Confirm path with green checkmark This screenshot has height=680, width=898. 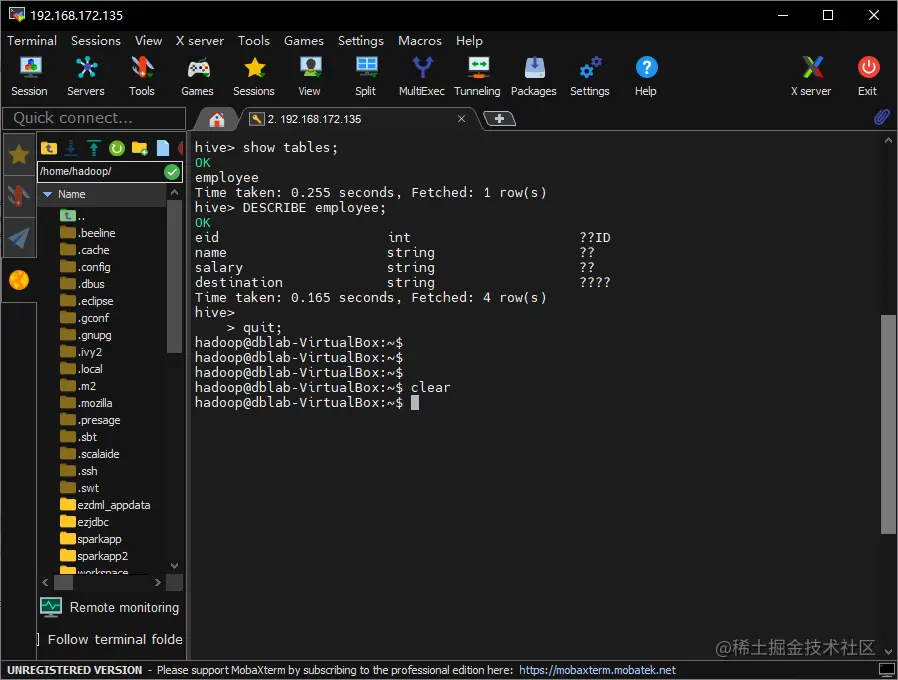[x=172, y=171]
